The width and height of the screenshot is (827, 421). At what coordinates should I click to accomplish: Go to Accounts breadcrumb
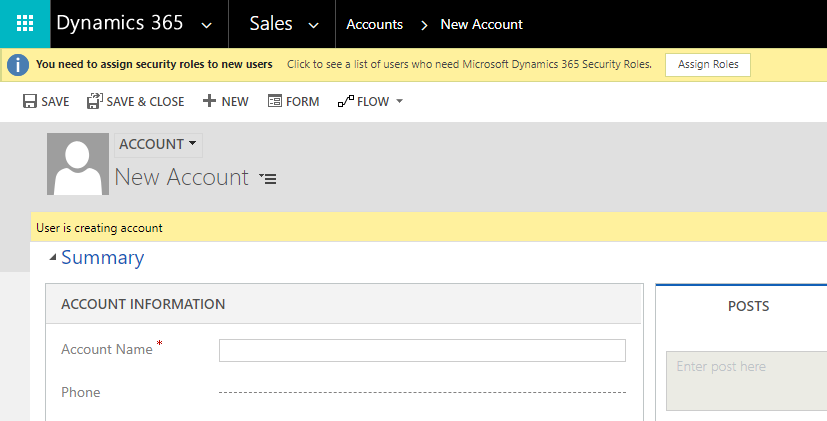pos(374,24)
